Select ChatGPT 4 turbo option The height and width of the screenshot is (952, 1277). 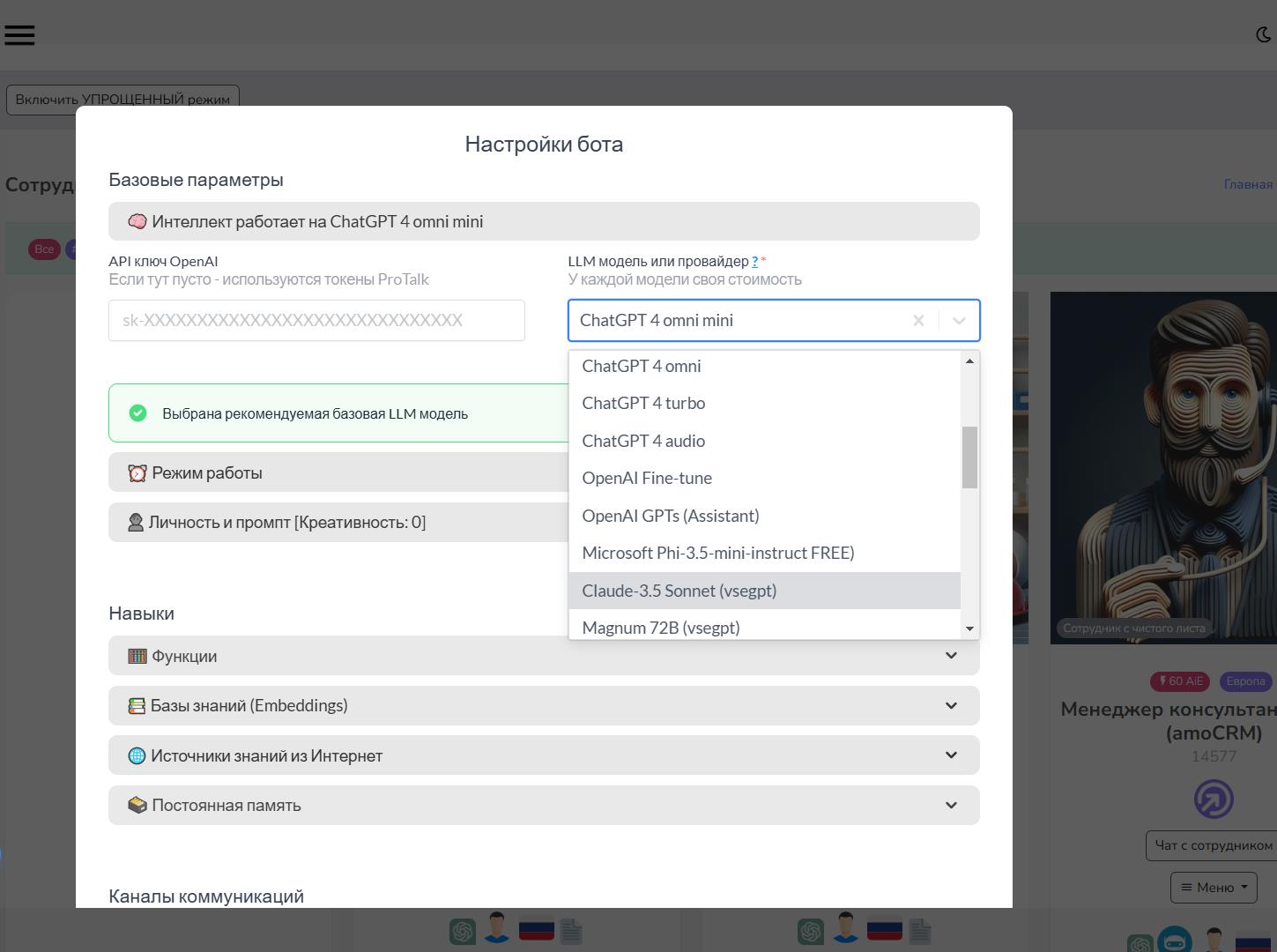click(x=643, y=403)
